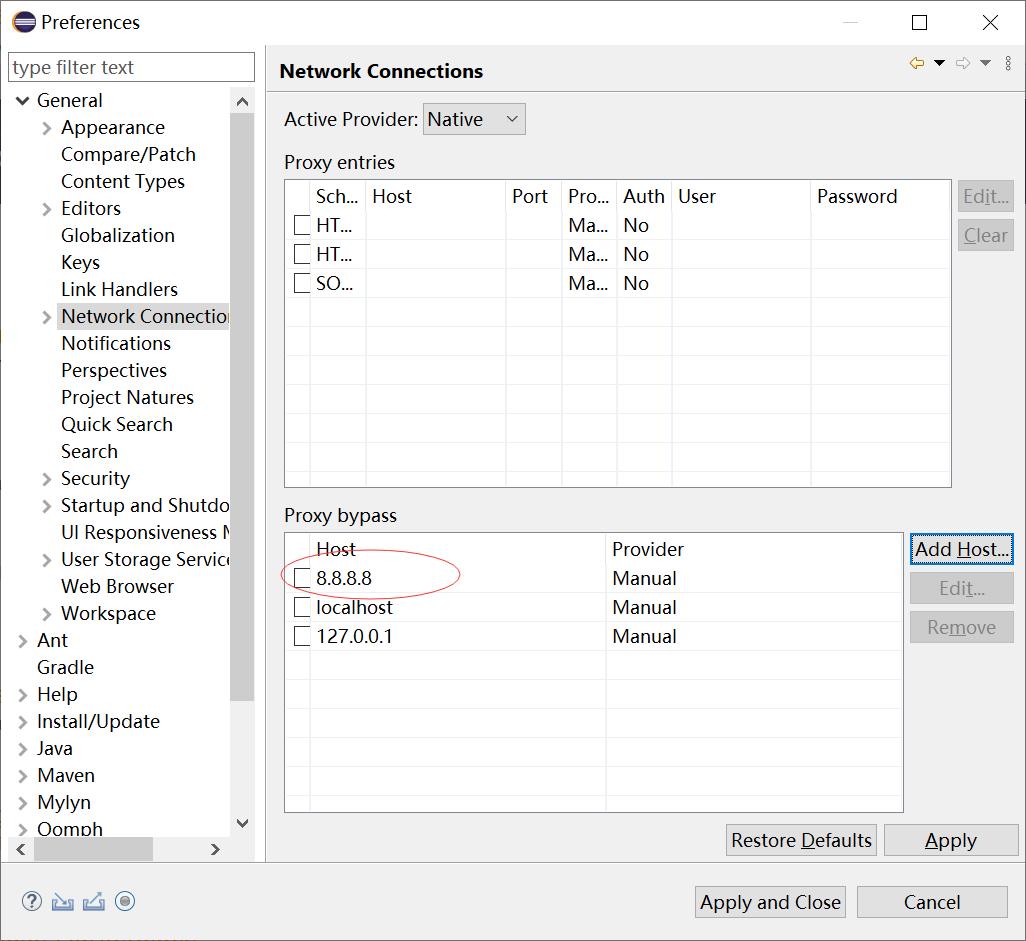The image size is (1026, 941).
Task: Expand the Security tree node
Action: (46, 479)
